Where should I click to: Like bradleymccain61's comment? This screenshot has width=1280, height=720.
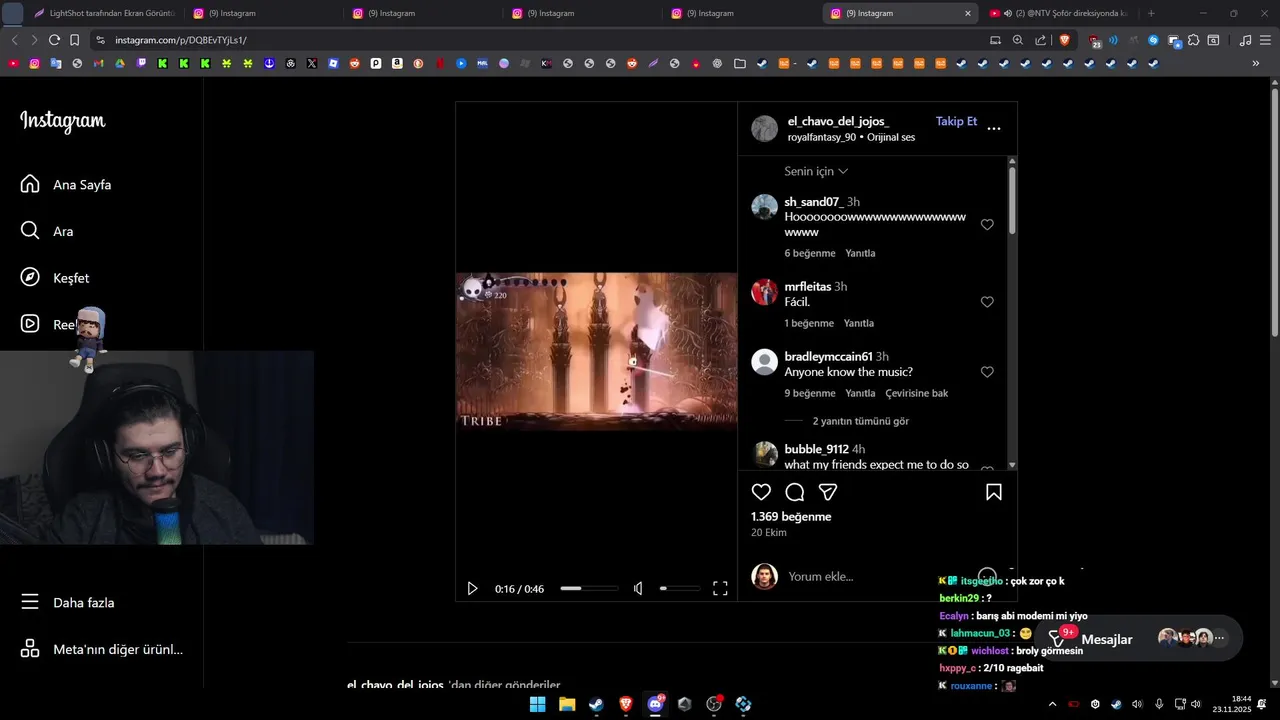point(987,372)
